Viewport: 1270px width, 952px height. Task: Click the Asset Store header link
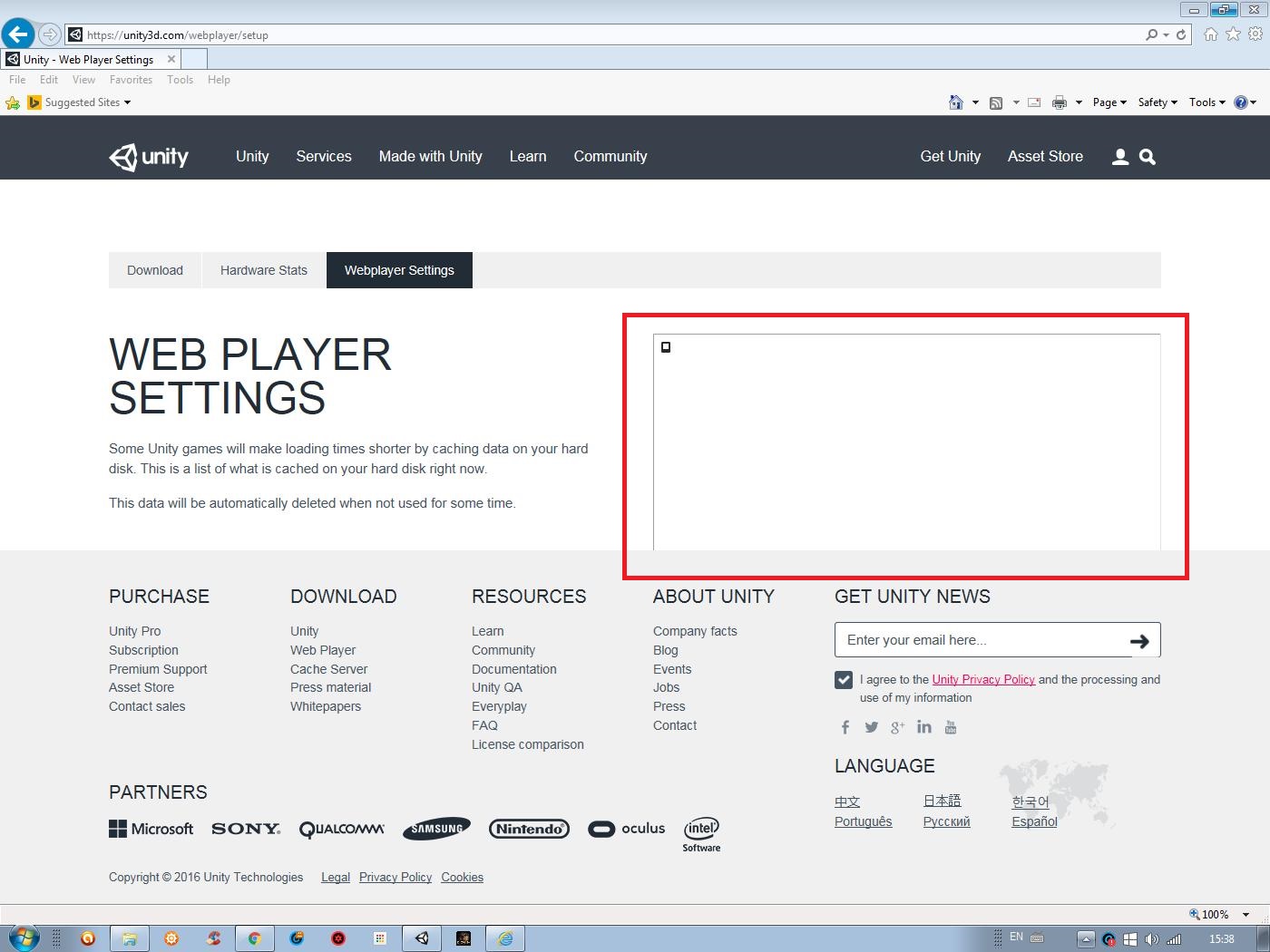(x=1045, y=156)
